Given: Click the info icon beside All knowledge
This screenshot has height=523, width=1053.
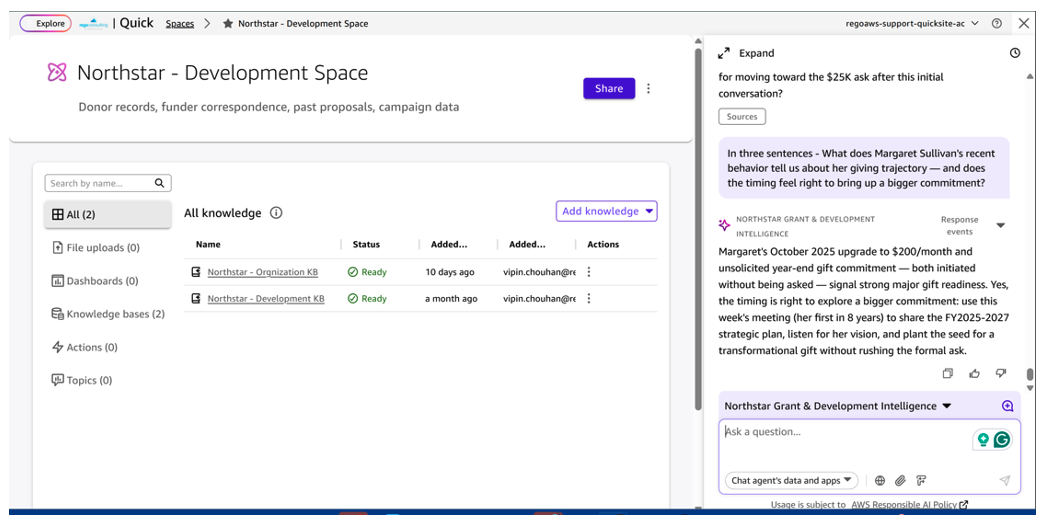Looking at the screenshot, I should (x=276, y=213).
